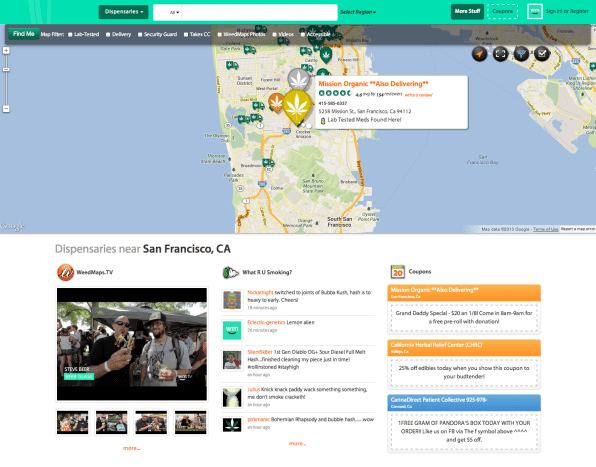Select the fourth video thumbnail below player
Screen dimensions: 596x467
tap(190, 422)
